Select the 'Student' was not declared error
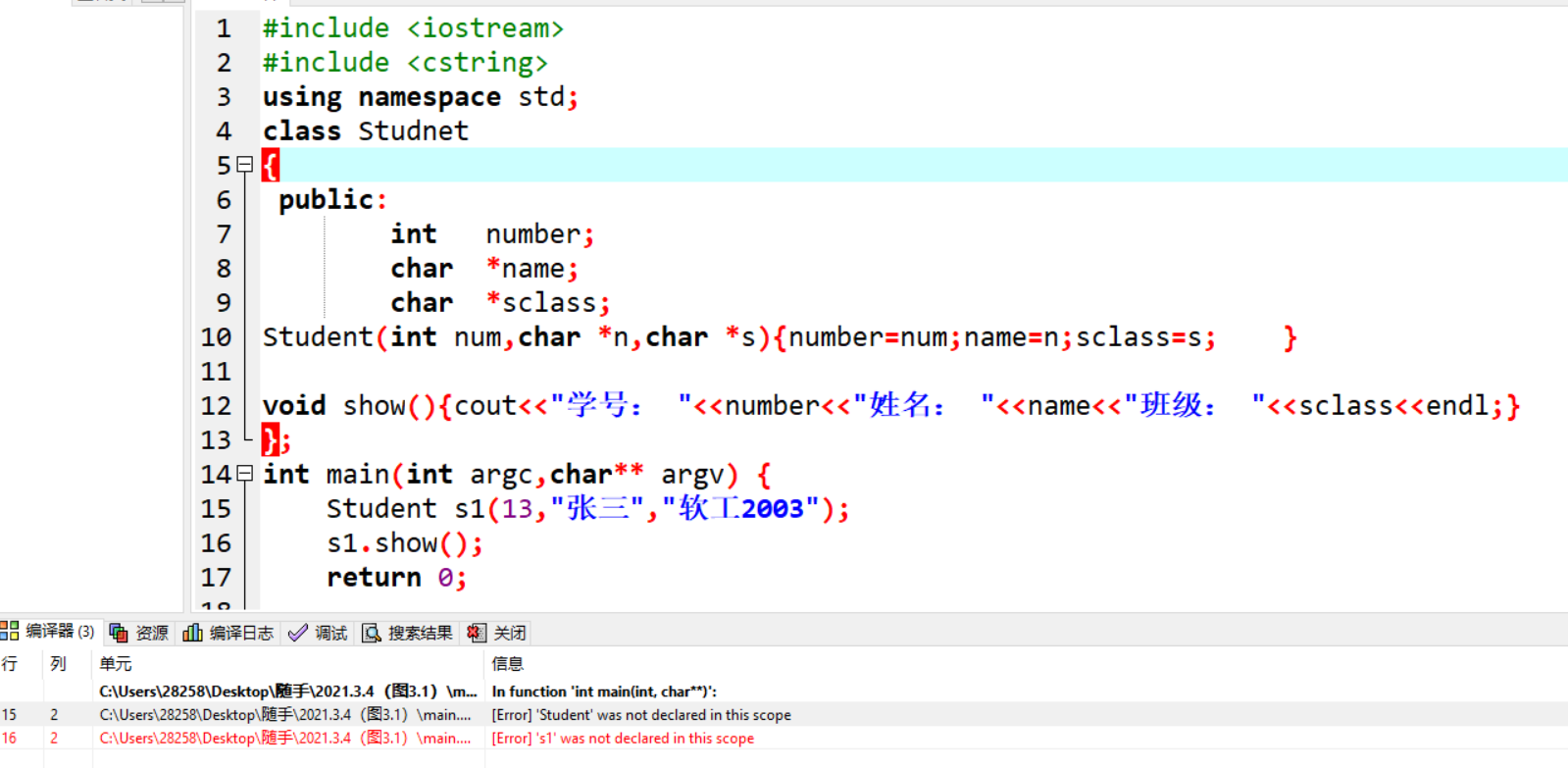Image resolution: width=1568 pixels, height=768 pixels. 641,715
